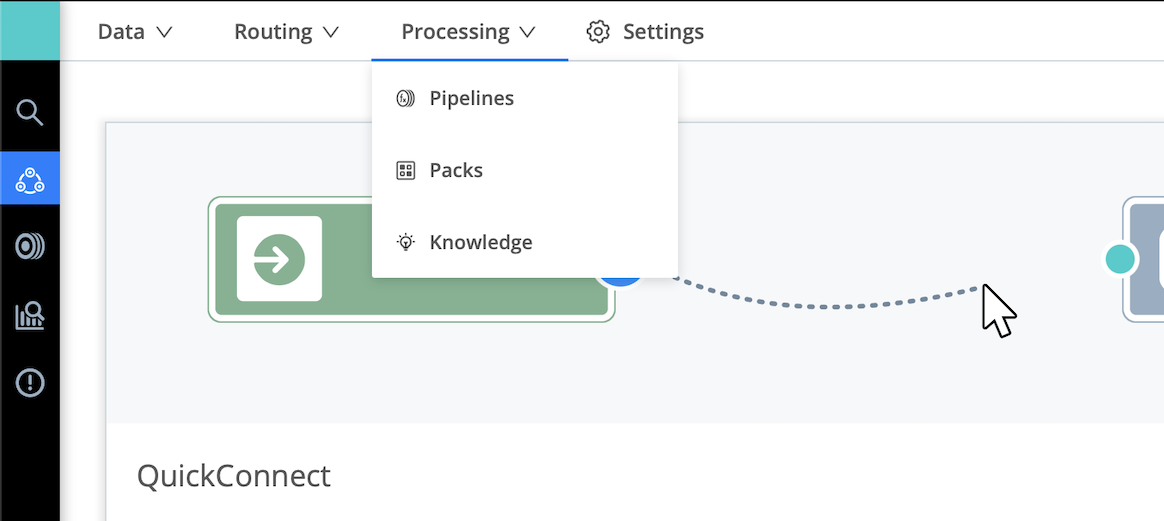The height and width of the screenshot is (521, 1164).
Task: Click the teal logo block in top-left corner
Action: (x=30, y=30)
